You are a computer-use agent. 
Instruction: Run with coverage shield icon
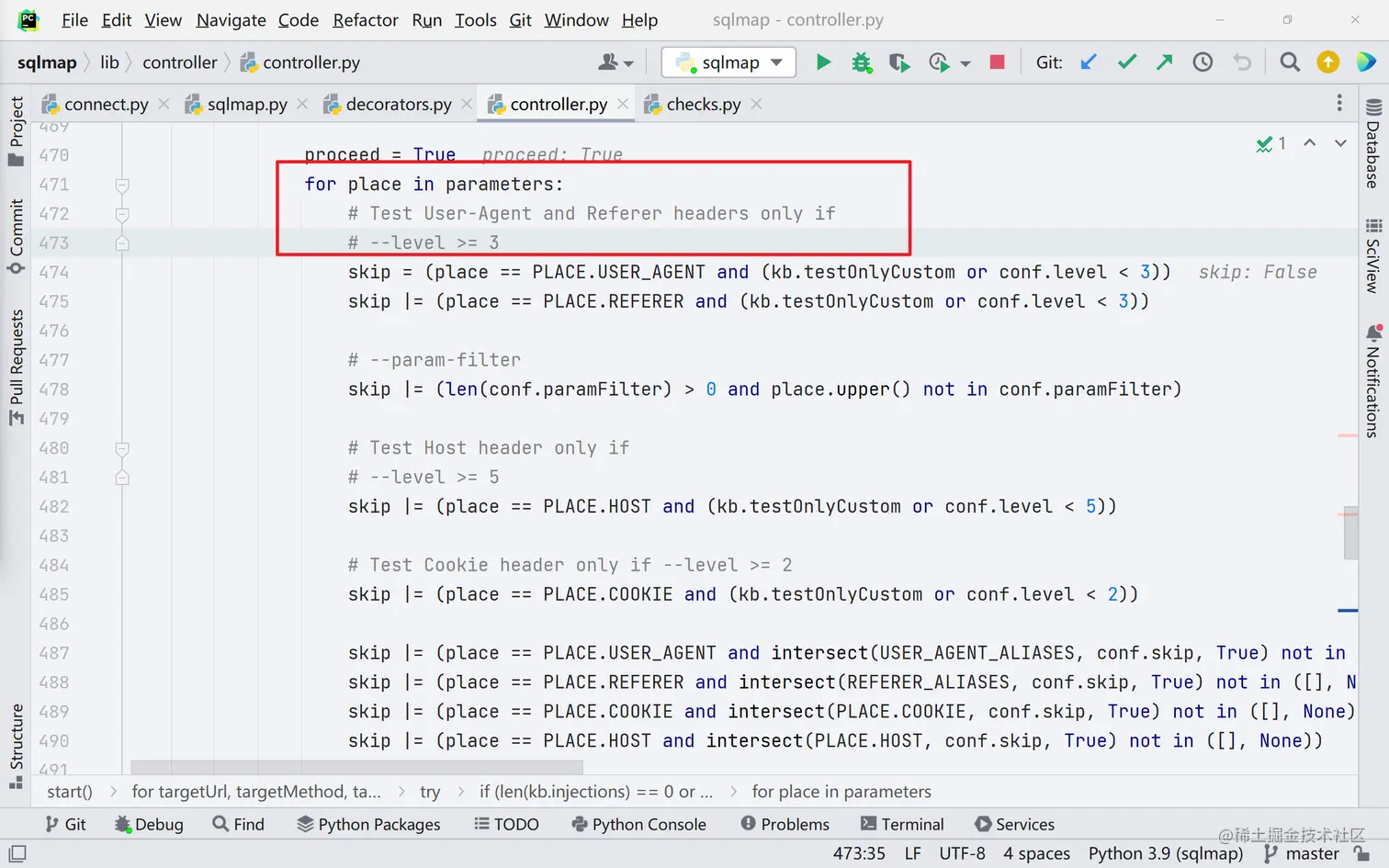(x=899, y=62)
